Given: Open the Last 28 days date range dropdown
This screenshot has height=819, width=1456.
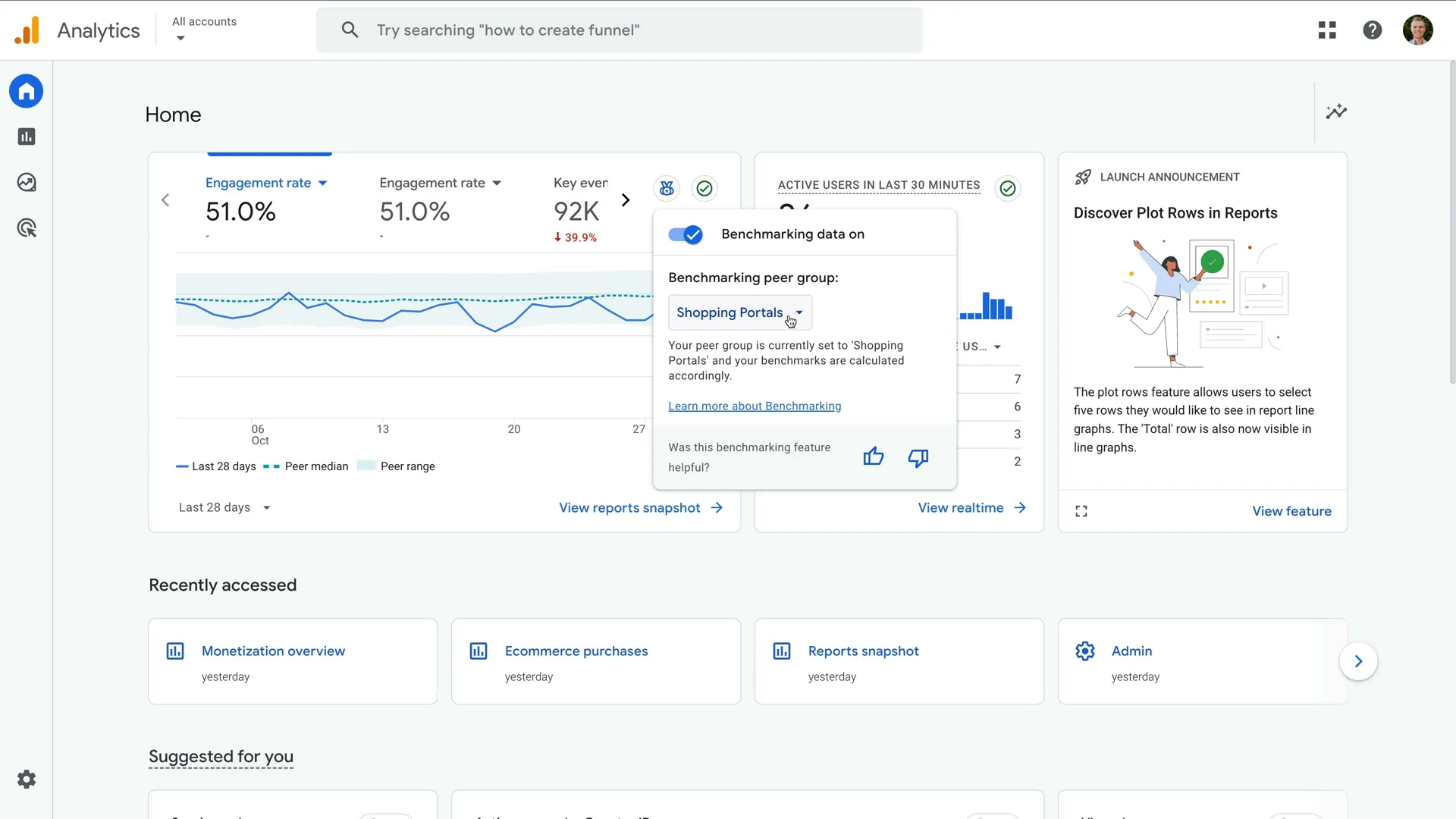Looking at the screenshot, I should 224,507.
